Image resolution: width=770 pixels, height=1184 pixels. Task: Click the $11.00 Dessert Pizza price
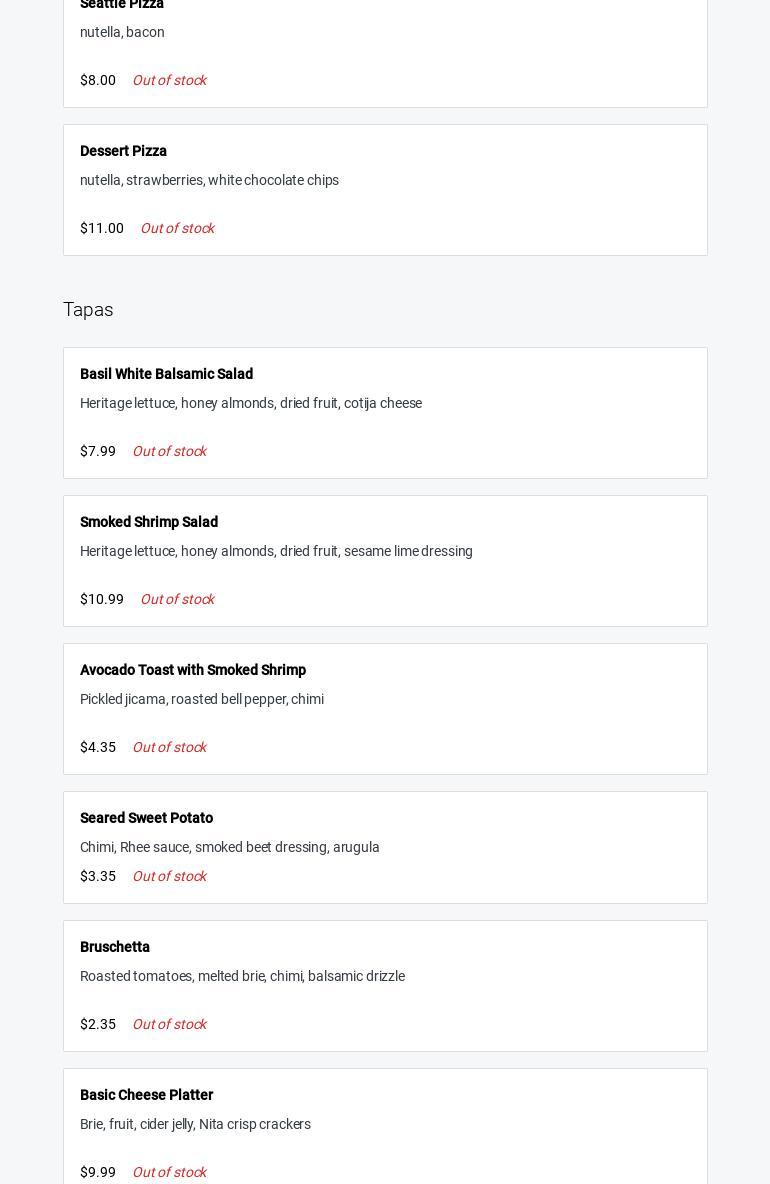(102, 228)
